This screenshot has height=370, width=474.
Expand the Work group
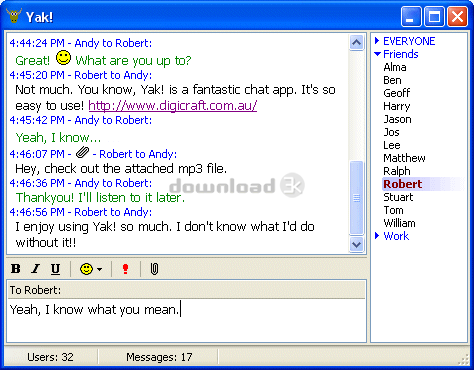point(377,236)
